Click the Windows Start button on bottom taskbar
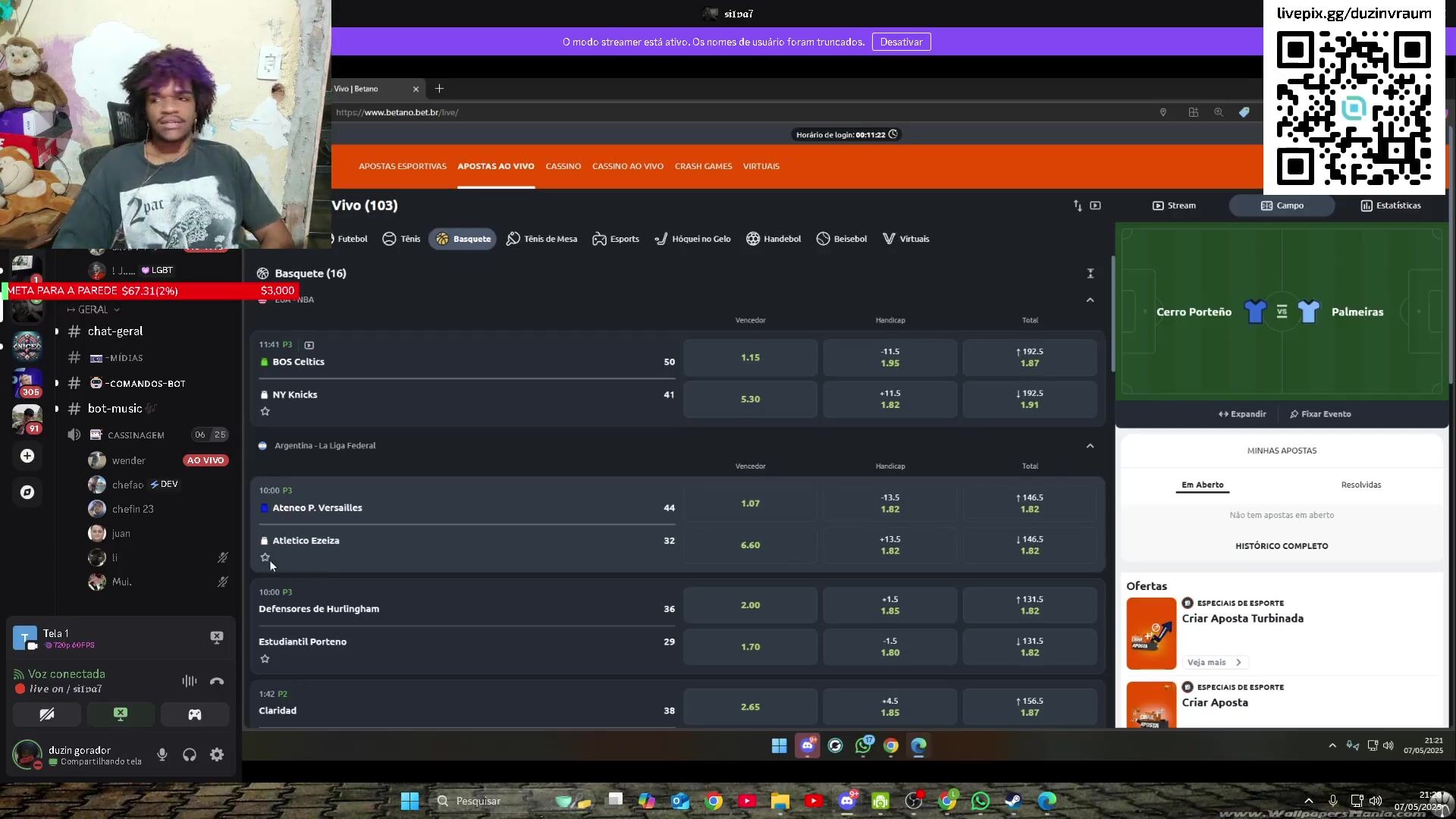The image size is (1456, 819). (x=409, y=801)
